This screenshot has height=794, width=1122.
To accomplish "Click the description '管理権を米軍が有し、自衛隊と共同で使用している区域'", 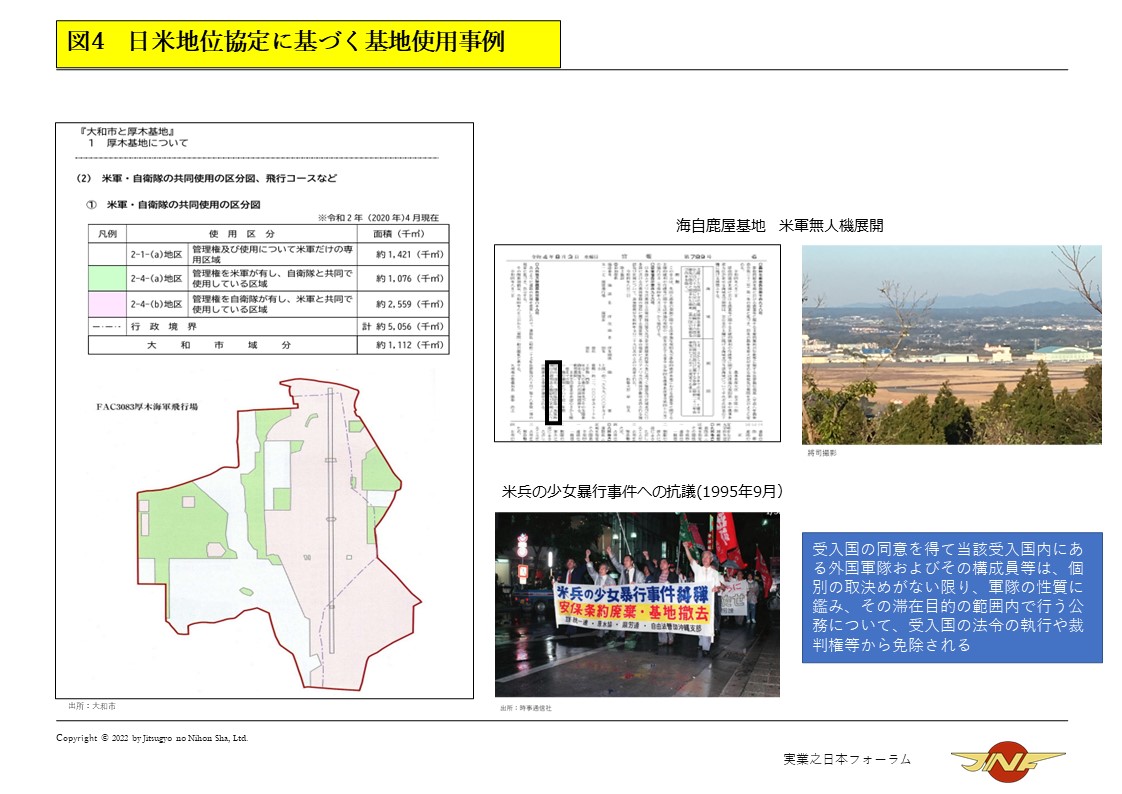I will (273, 279).
